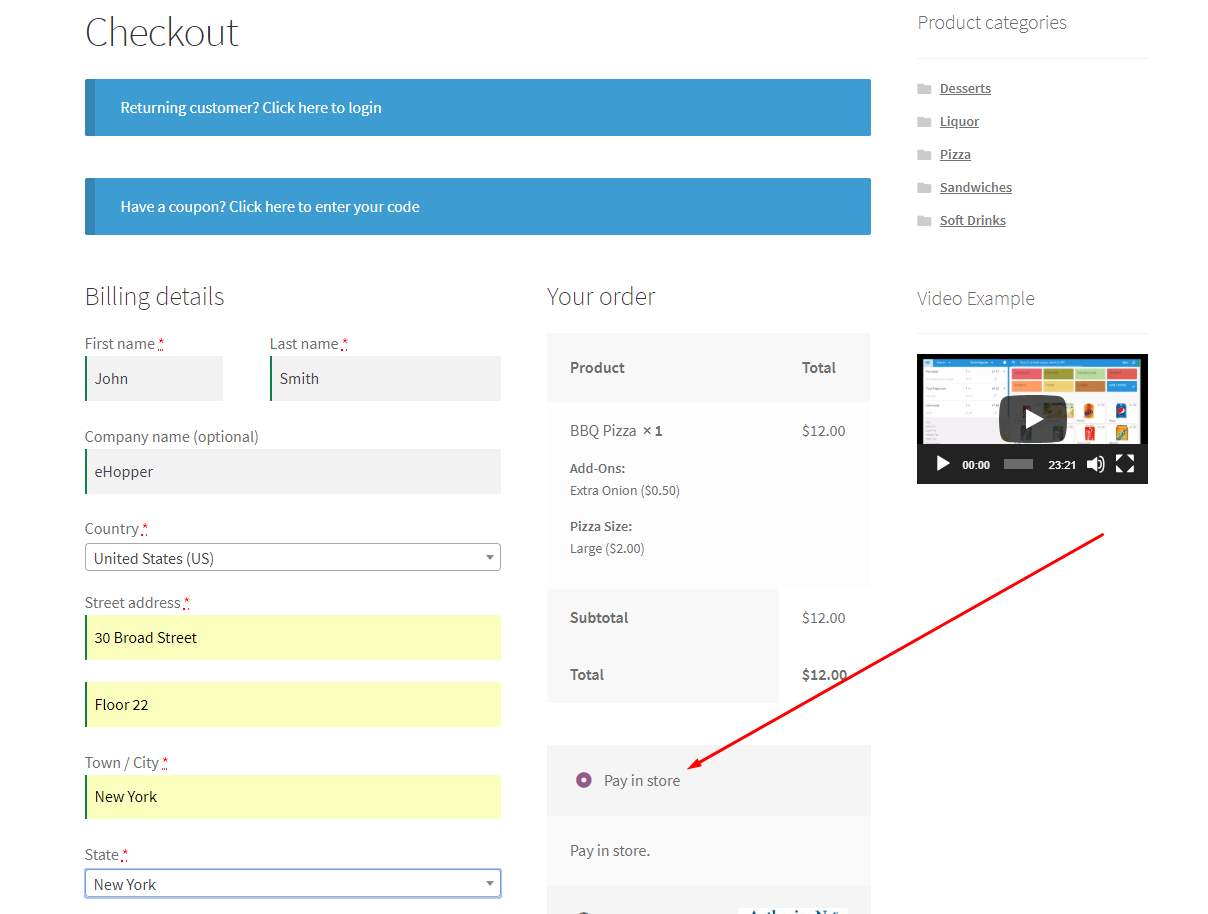Open the Country dropdown
Screen dimensions: 1208x914
point(292,558)
